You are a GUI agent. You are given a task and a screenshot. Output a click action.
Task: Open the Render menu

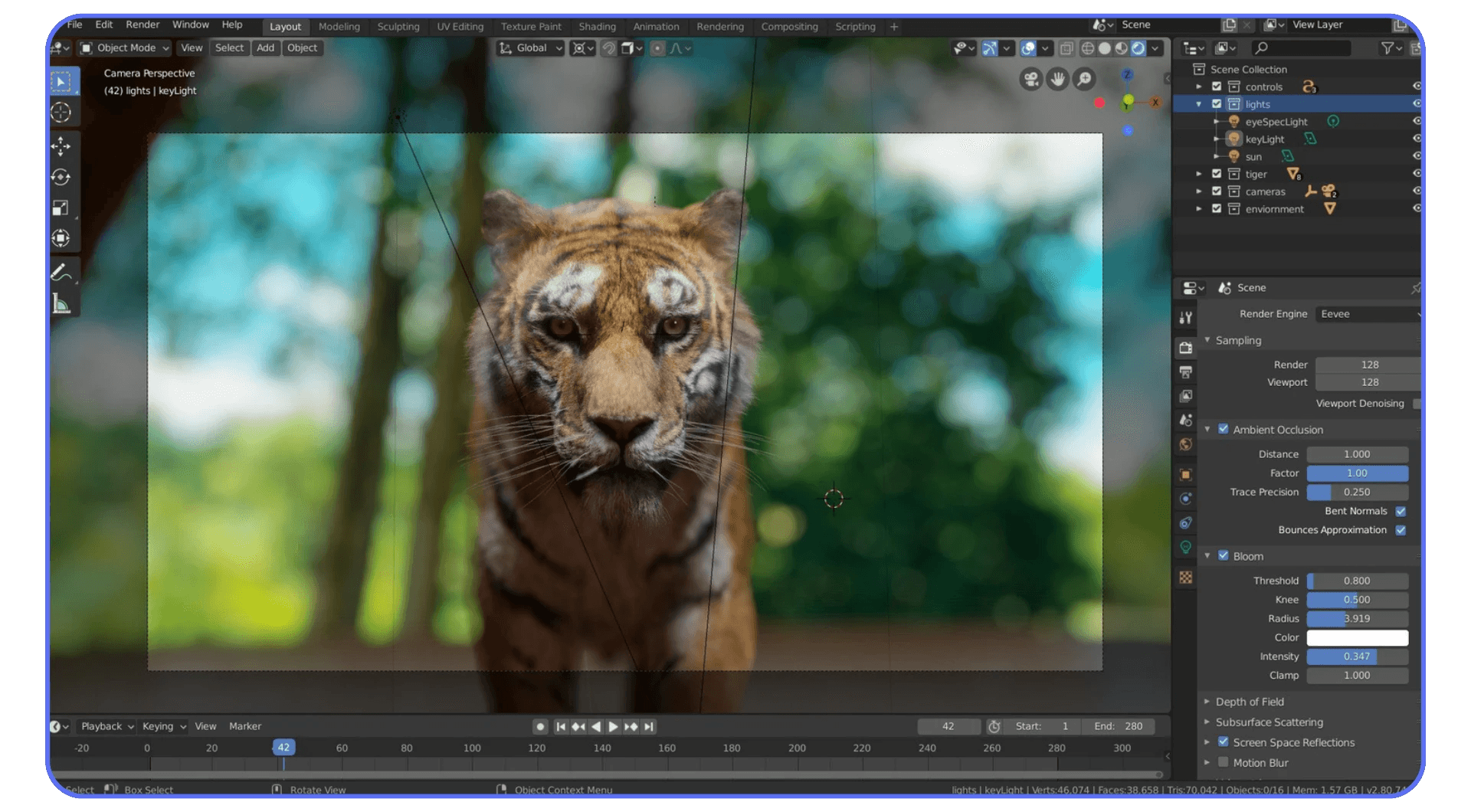tap(142, 24)
